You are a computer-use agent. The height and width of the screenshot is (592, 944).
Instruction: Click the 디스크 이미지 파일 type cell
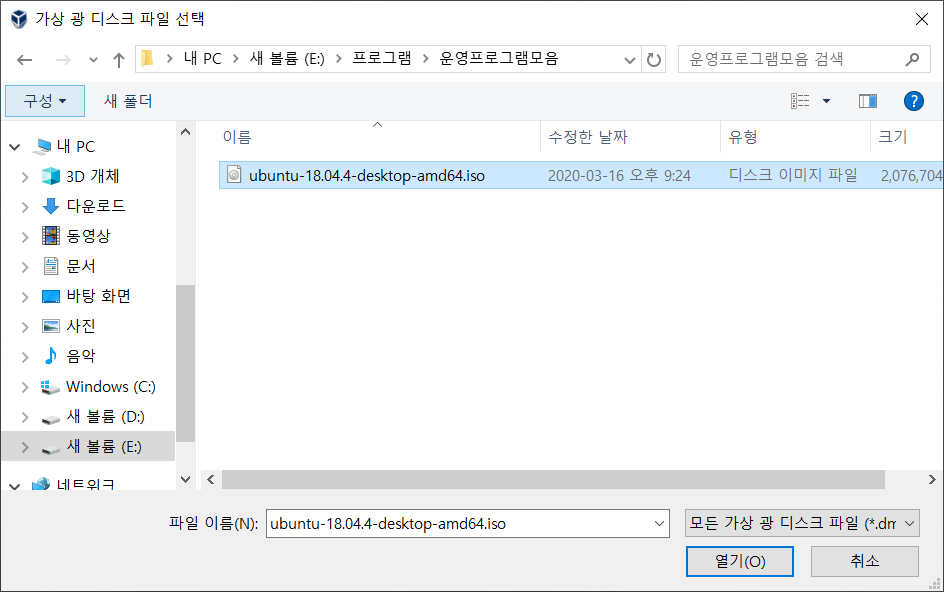(x=792, y=175)
